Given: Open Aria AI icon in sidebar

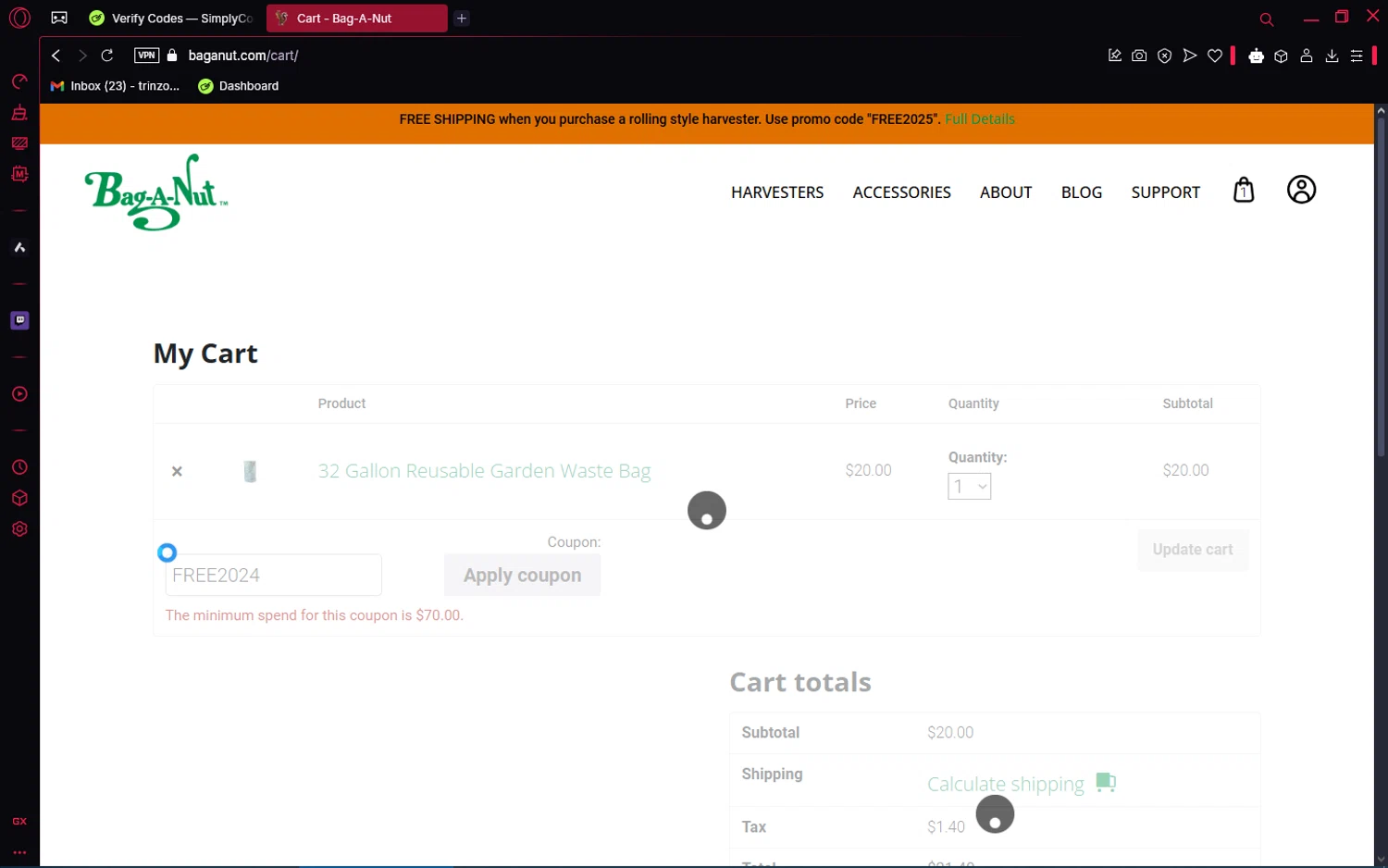Looking at the screenshot, I should click(19, 247).
